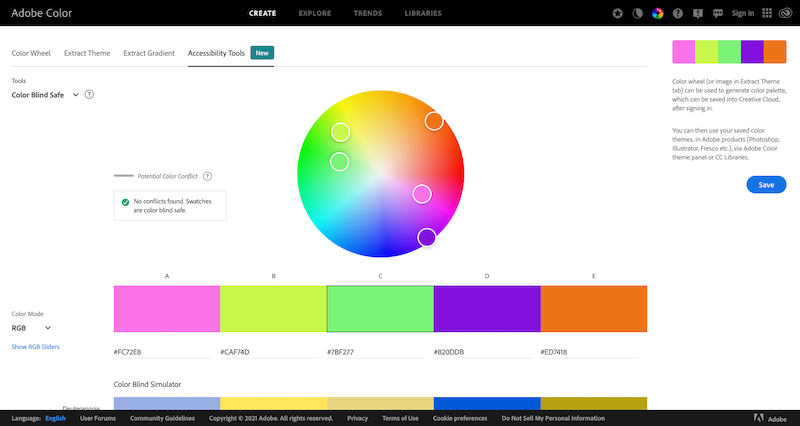The width and height of the screenshot is (800, 426).
Task: Go to the LIBRARIES section
Action: [423, 13]
